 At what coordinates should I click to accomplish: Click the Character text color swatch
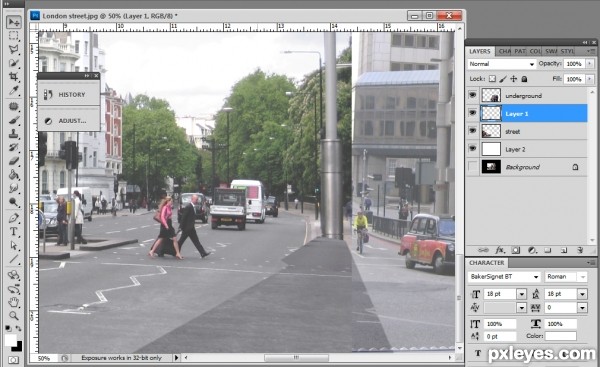(x=561, y=336)
